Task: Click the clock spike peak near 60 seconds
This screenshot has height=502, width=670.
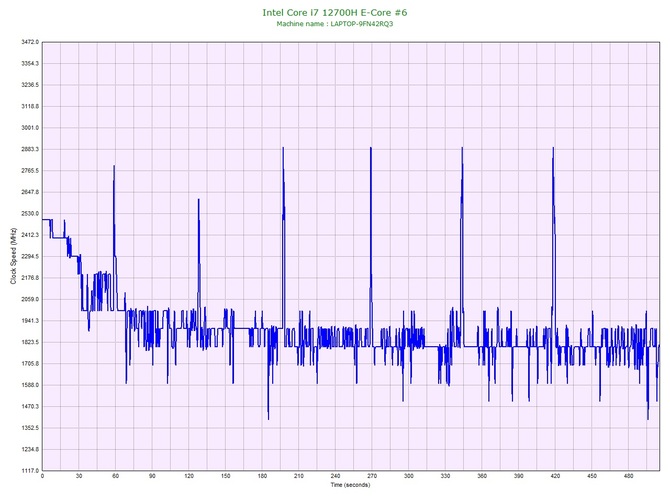Action: pyautogui.click(x=114, y=166)
